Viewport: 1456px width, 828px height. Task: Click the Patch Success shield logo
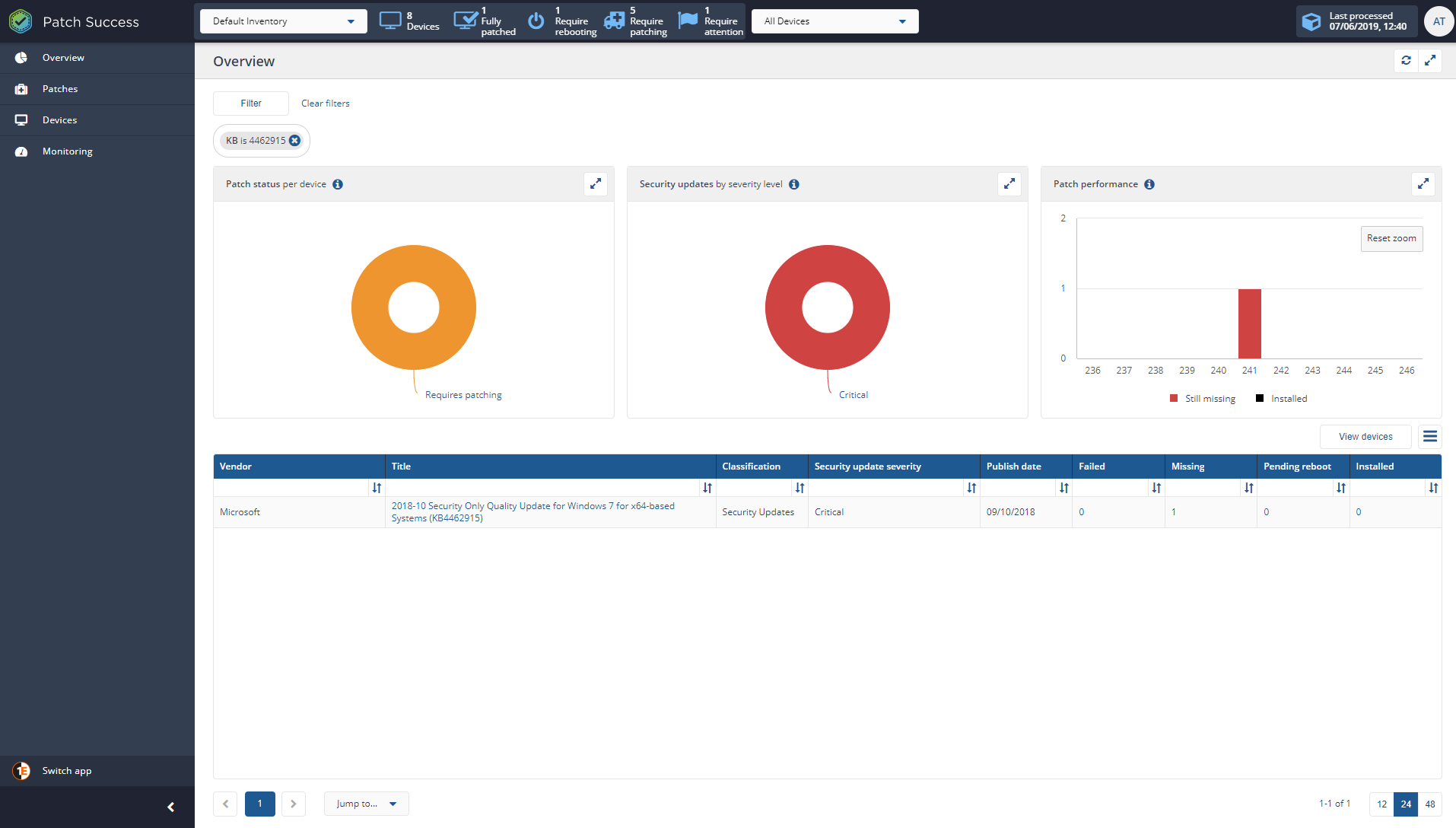[21, 21]
